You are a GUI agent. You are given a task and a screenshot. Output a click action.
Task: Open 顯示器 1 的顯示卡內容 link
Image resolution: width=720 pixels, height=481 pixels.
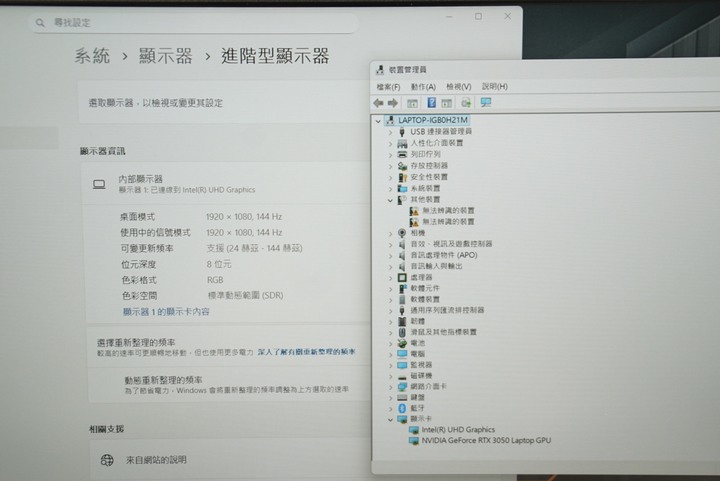pos(166,312)
